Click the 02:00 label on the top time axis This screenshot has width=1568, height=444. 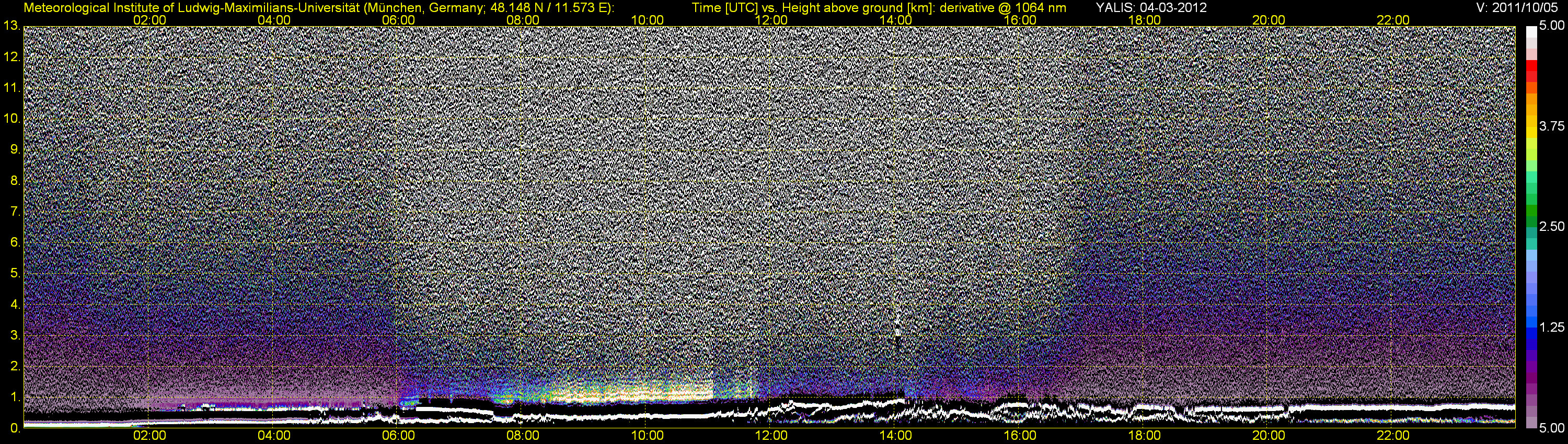[149, 20]
